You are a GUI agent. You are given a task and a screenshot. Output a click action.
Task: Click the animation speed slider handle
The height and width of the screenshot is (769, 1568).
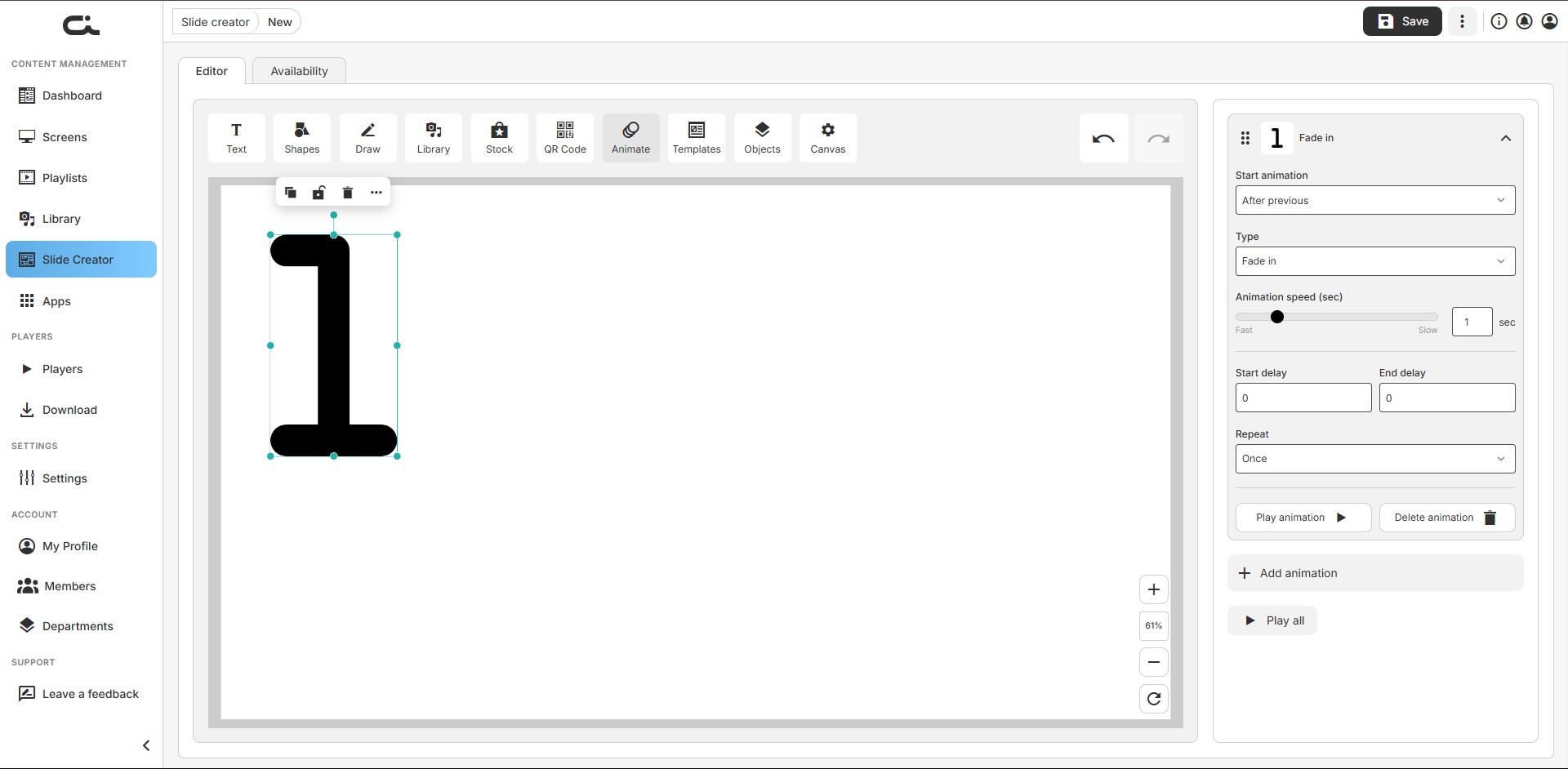1277,317
